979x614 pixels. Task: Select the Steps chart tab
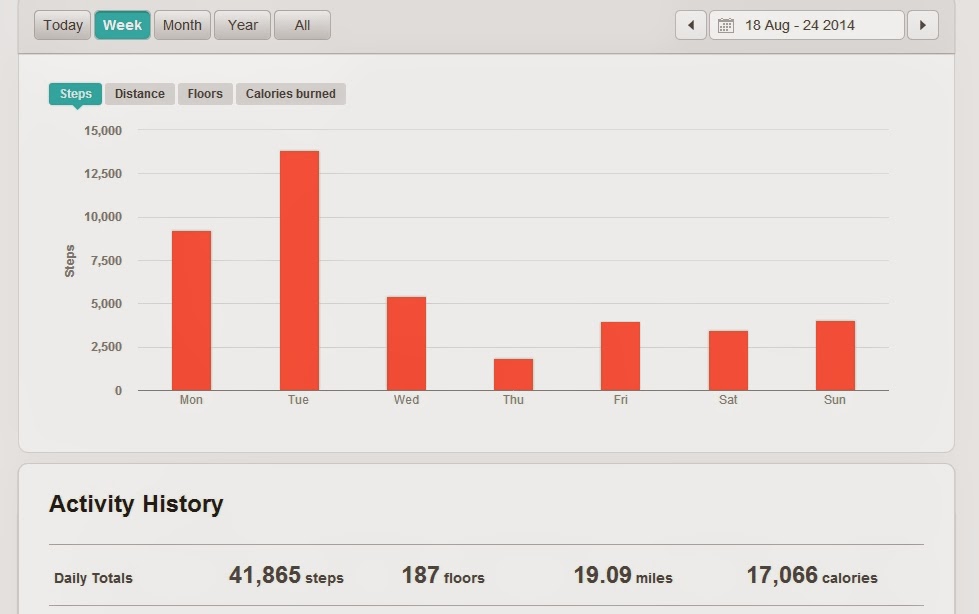coord(76,94)
